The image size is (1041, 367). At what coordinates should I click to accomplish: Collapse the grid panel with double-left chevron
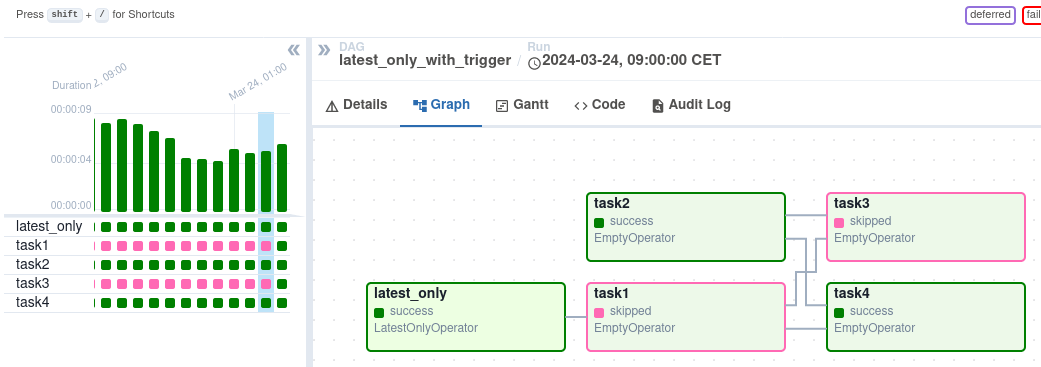click(293, 50)
